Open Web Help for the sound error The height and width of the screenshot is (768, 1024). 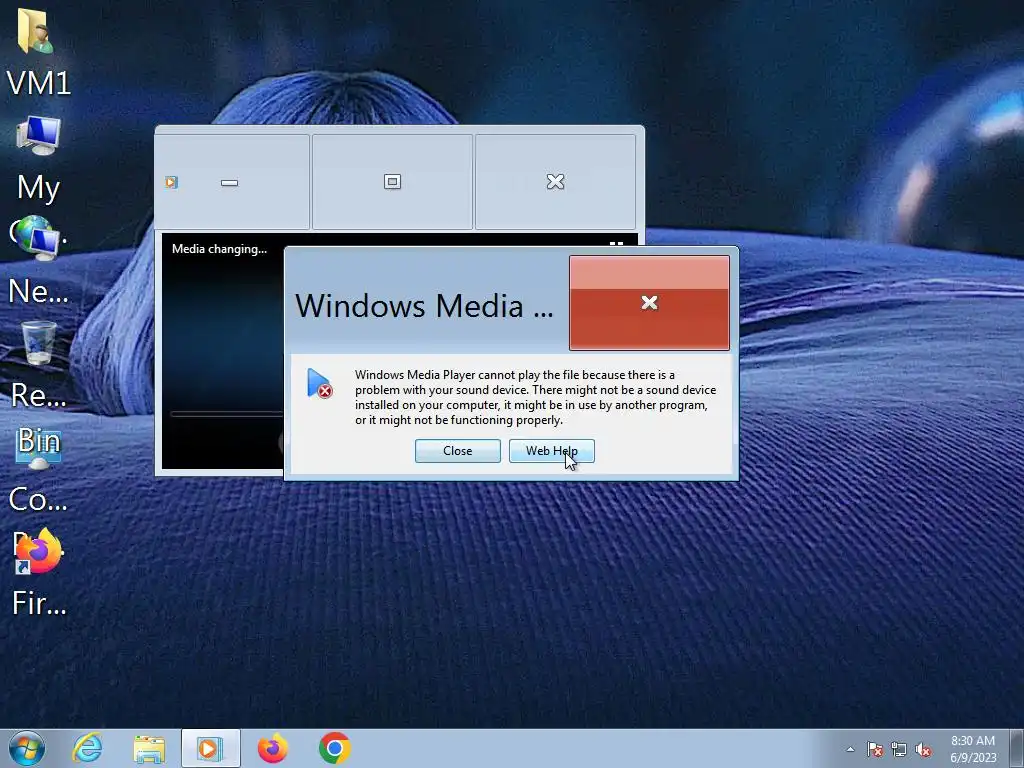click(551, 451)
